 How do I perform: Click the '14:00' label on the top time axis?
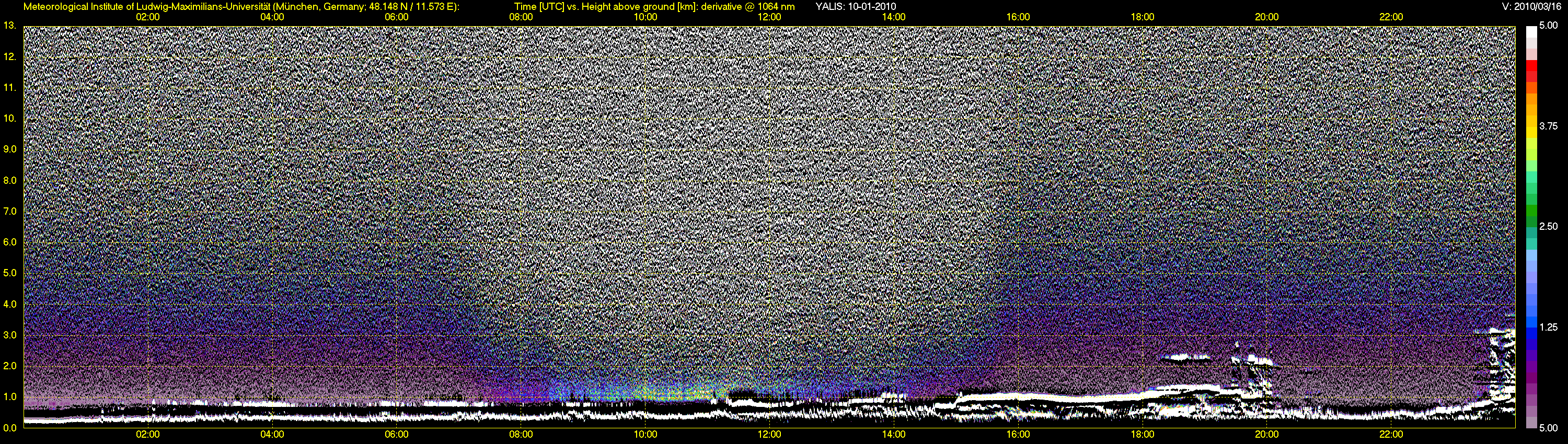tap(894, 17)
